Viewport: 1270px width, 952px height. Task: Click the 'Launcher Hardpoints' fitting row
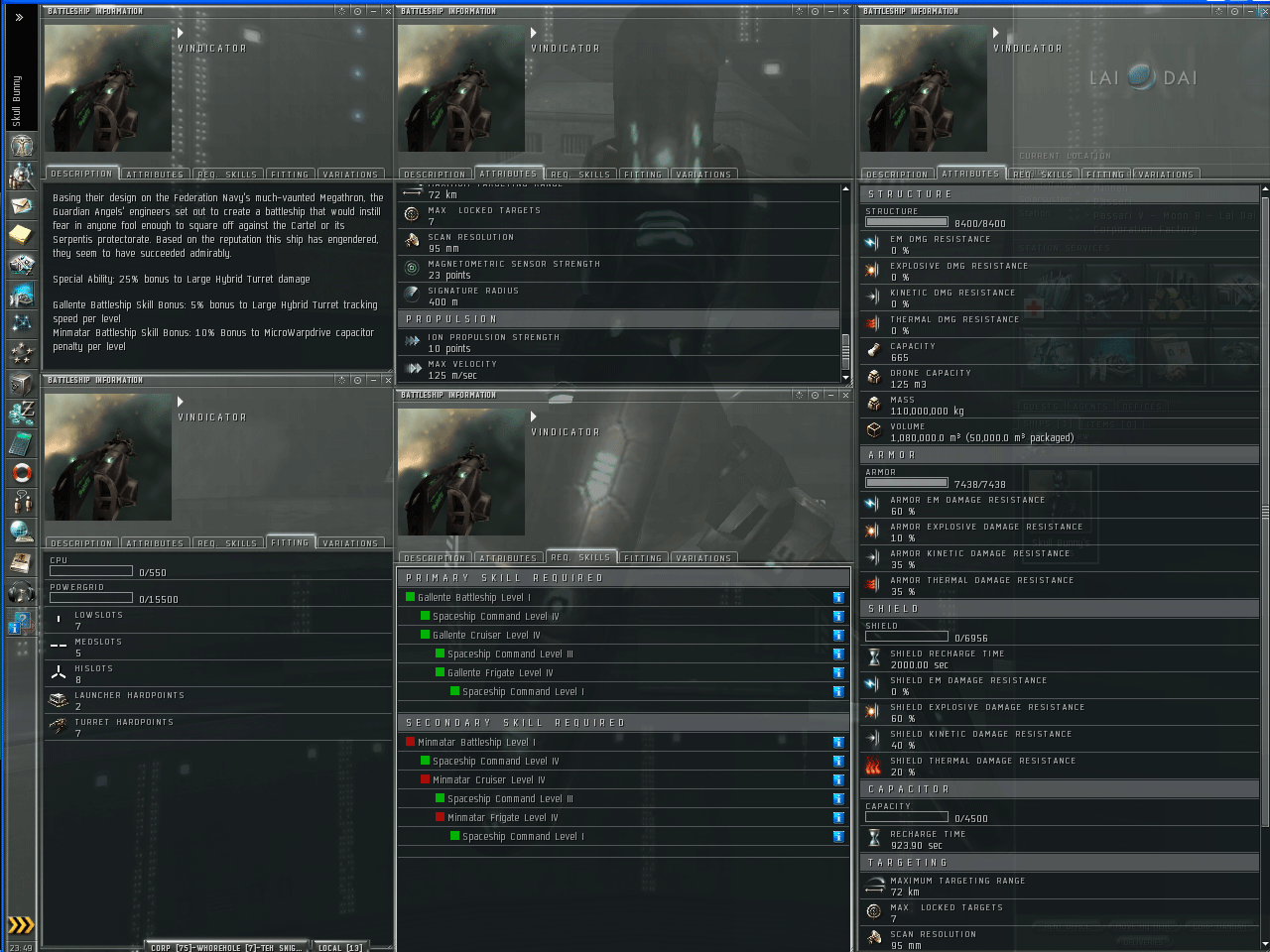point(218,701)
